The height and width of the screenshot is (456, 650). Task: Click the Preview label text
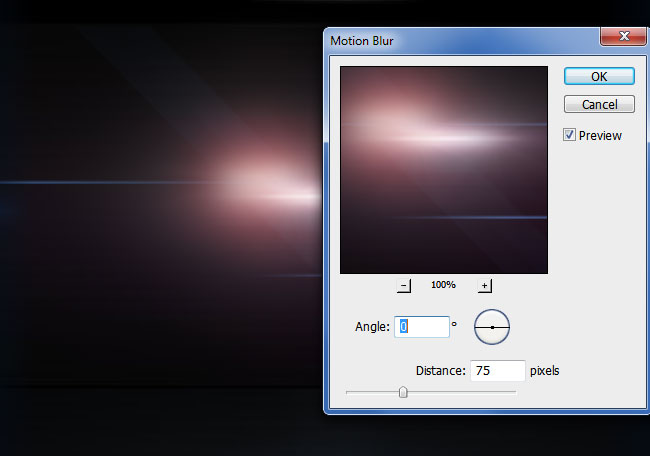pyautogui.click(x=599, y=135)
